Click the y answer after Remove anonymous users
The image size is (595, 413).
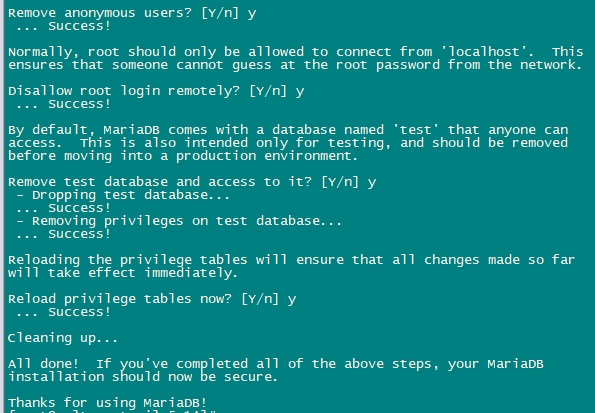[x=252, y=14]
